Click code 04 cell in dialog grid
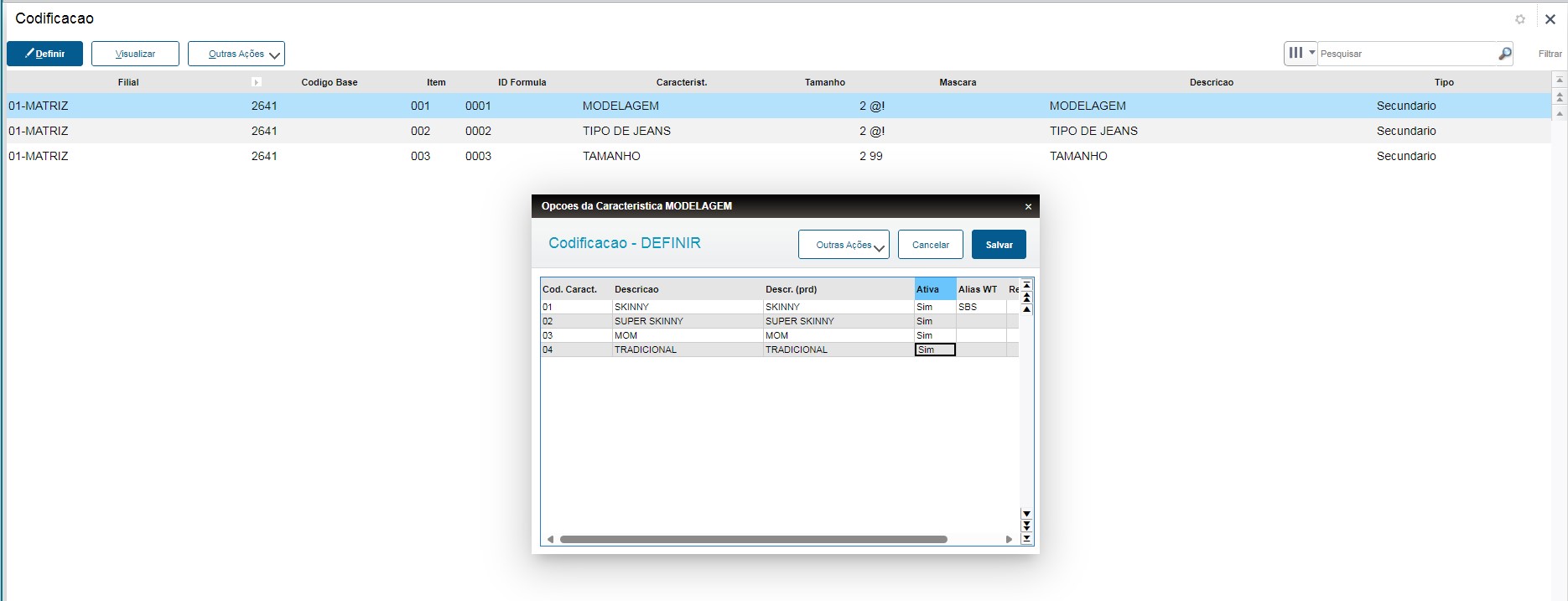 tap(576, 350)
